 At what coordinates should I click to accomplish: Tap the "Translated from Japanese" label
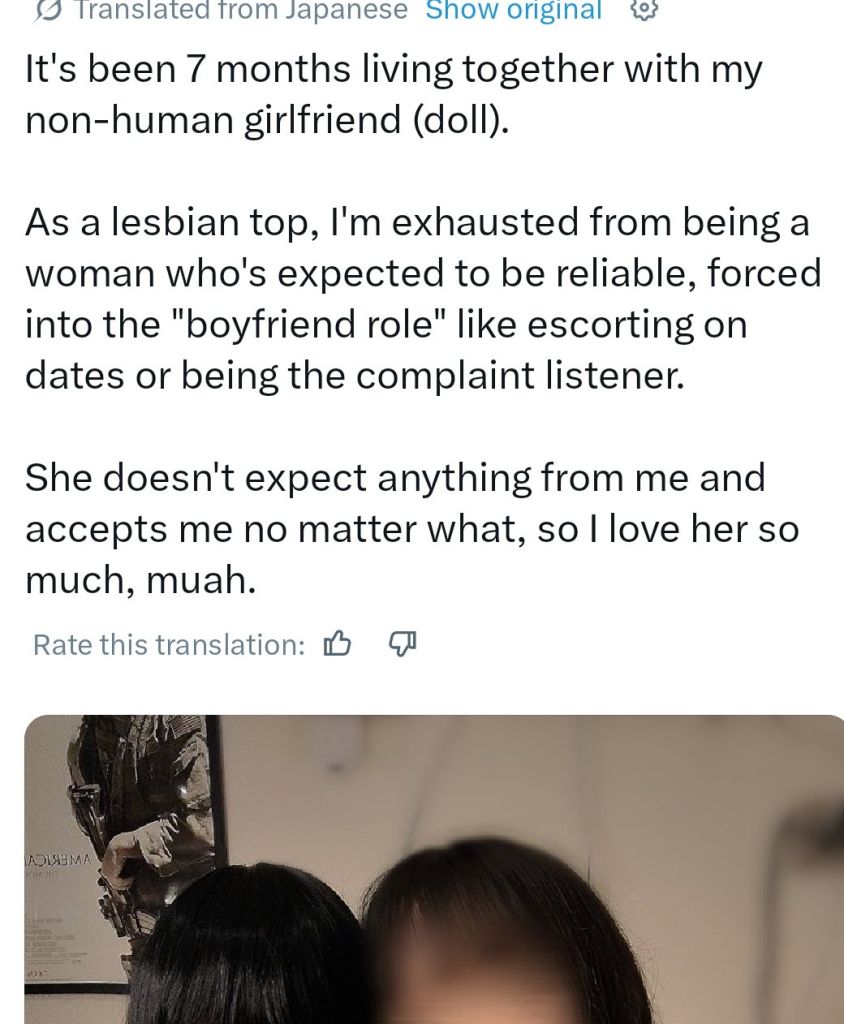tap(242, 10)
